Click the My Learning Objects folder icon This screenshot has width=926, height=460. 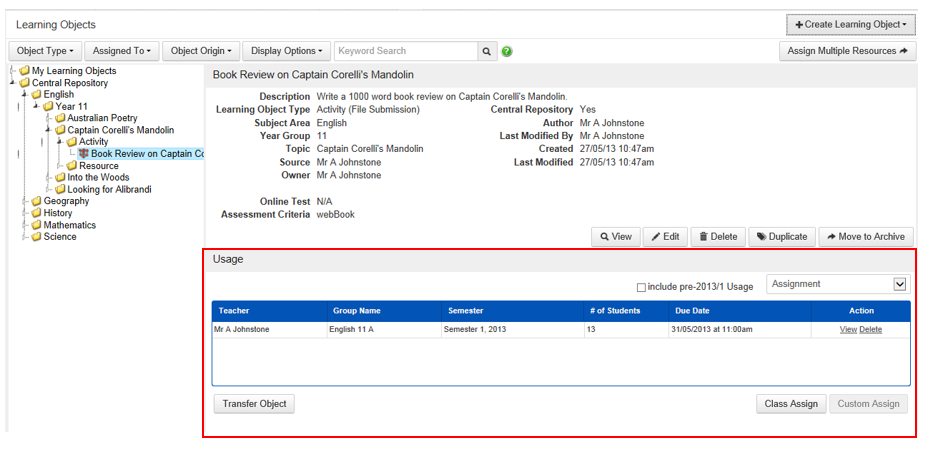[25, 71]
